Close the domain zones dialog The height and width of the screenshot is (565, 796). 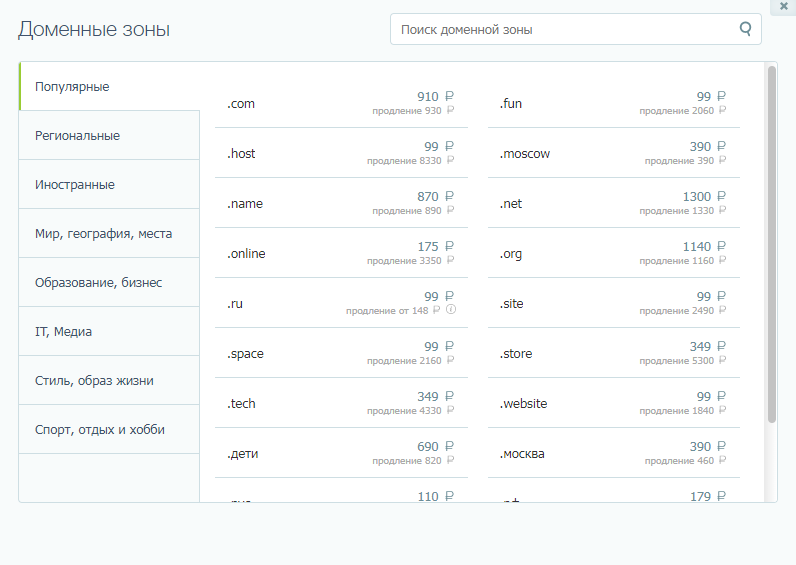[783, 6]
